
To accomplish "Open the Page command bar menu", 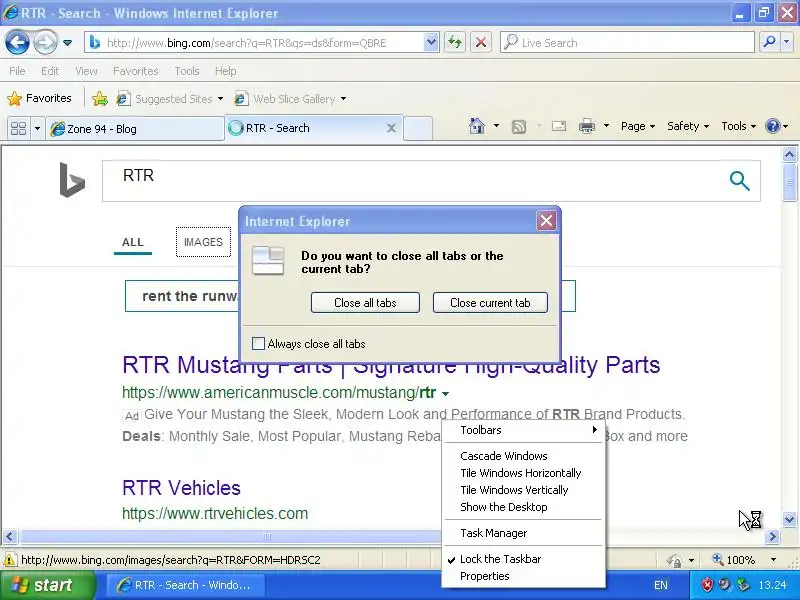I will 637,126.
